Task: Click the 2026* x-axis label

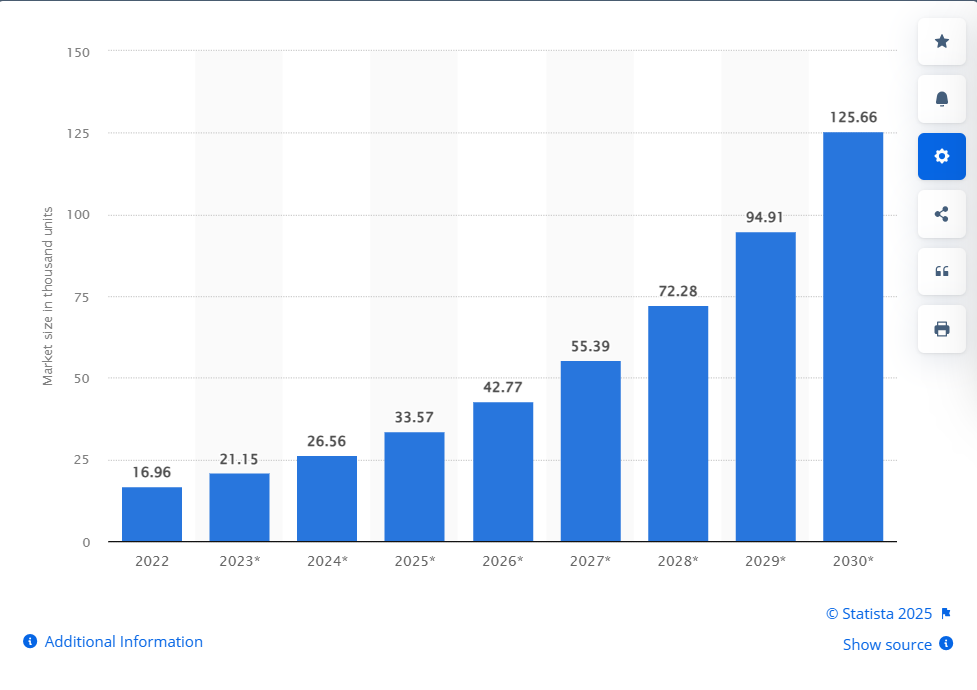Action: pos(503,561)
